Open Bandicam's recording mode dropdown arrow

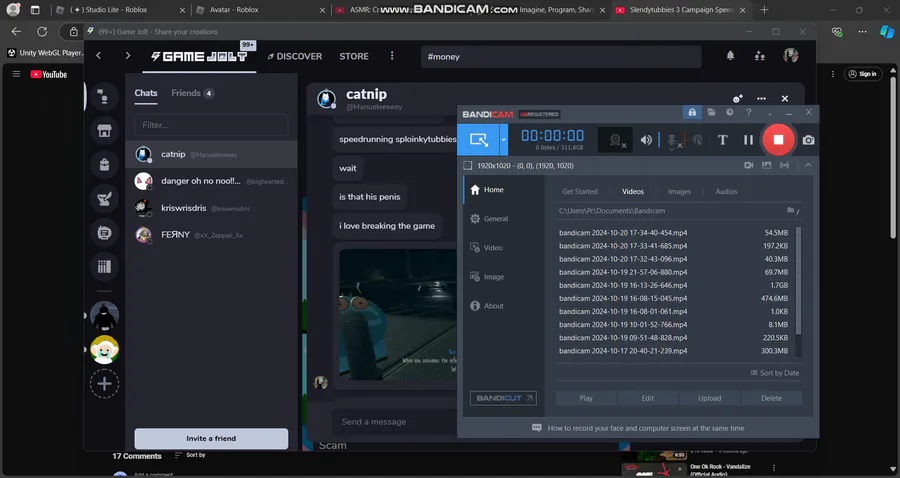click(x=503, y=139)
